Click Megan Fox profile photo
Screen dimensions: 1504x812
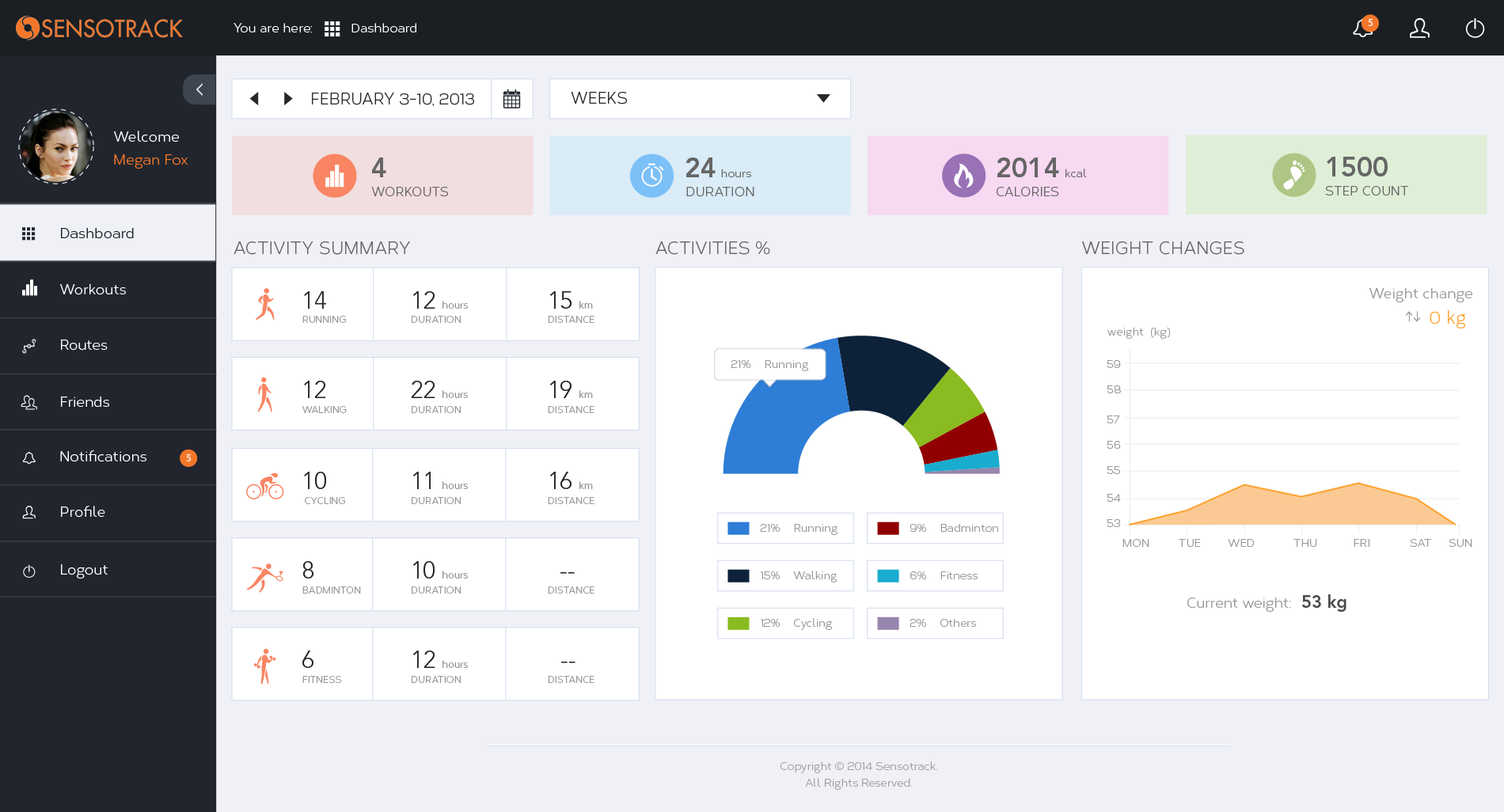[56, 146]
